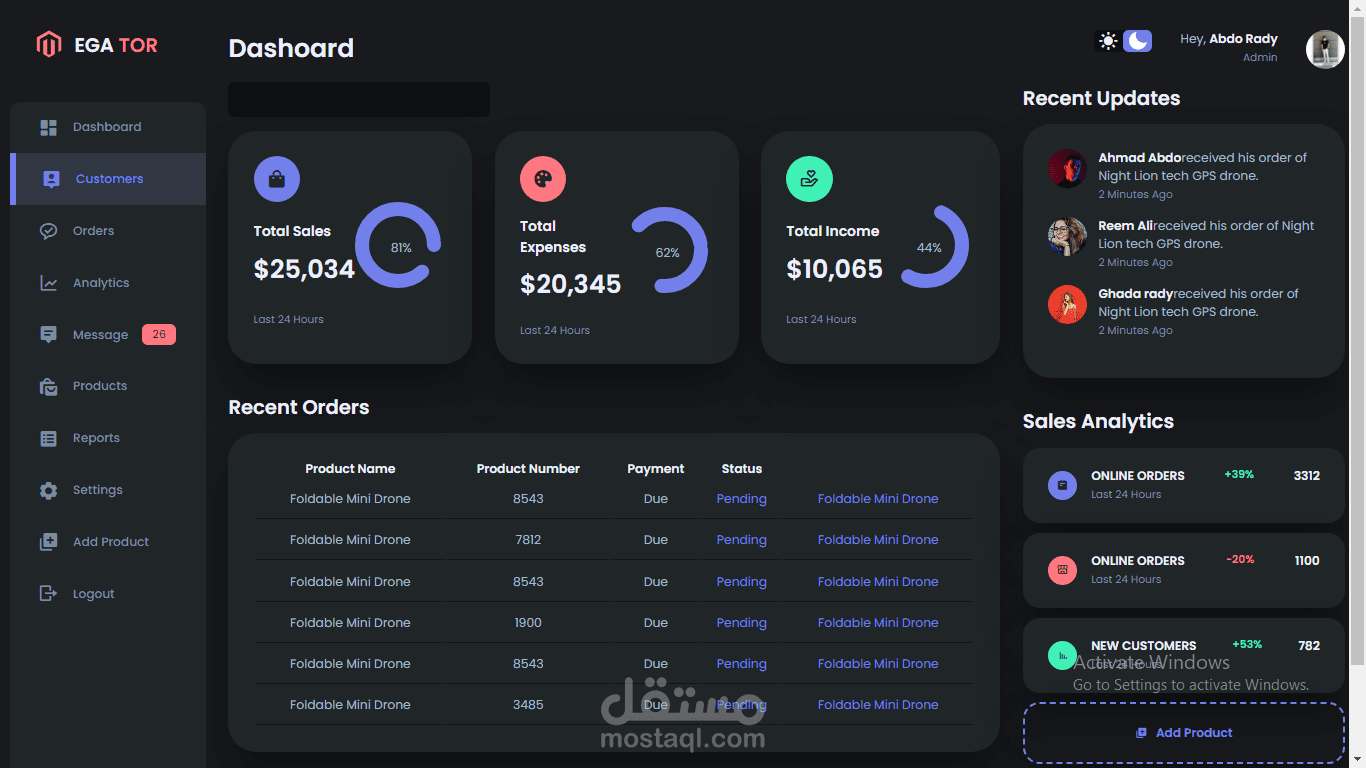Click the Status column header
Image resolution: width=1366 pixels, height=768 pixels.
[x=741, y=469]
